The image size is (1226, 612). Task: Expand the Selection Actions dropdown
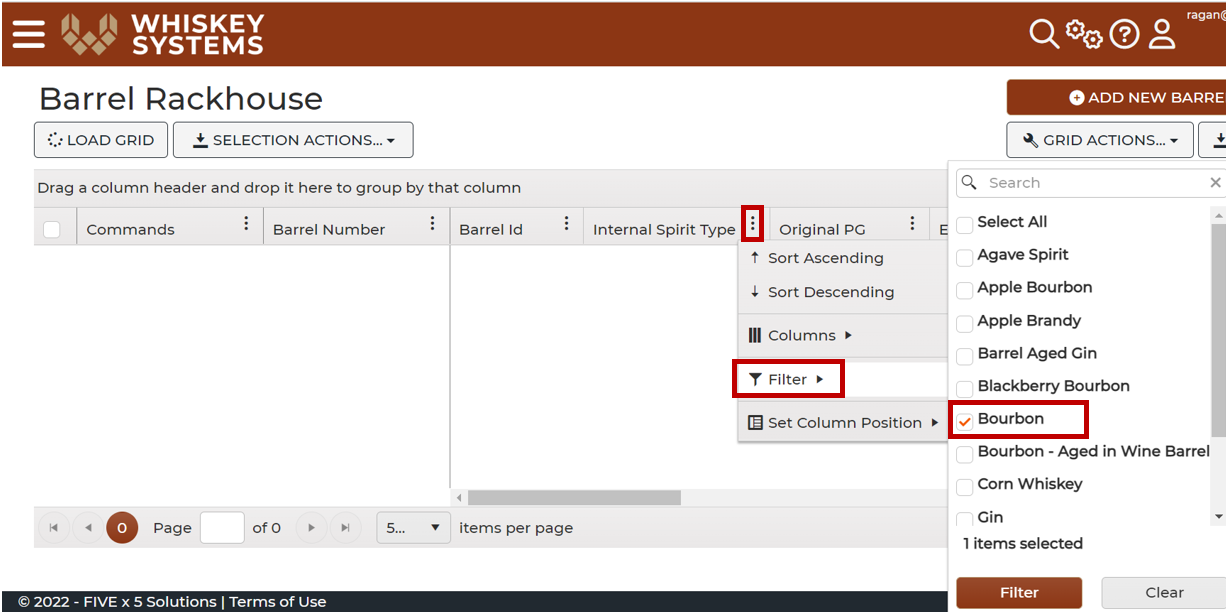tap(293, 140)
